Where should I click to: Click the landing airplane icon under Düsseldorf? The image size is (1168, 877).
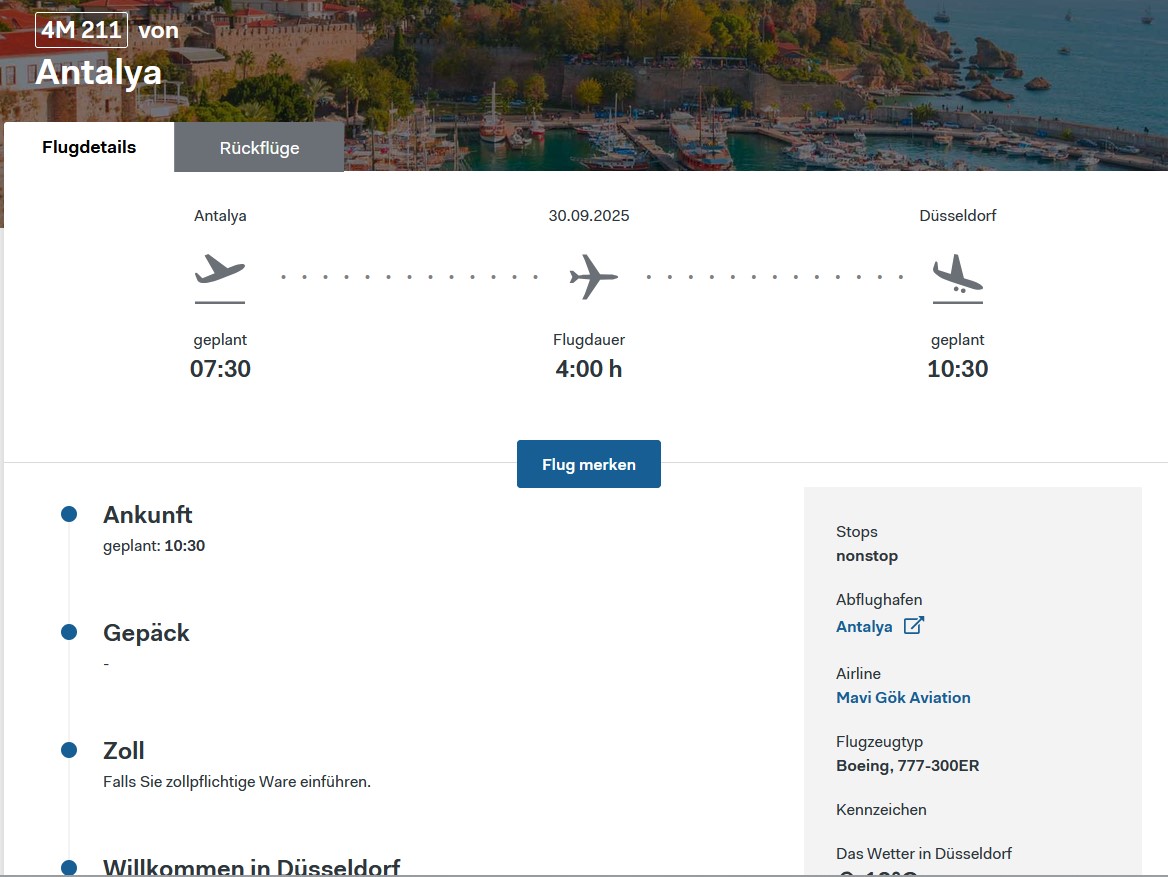(957, 277)
